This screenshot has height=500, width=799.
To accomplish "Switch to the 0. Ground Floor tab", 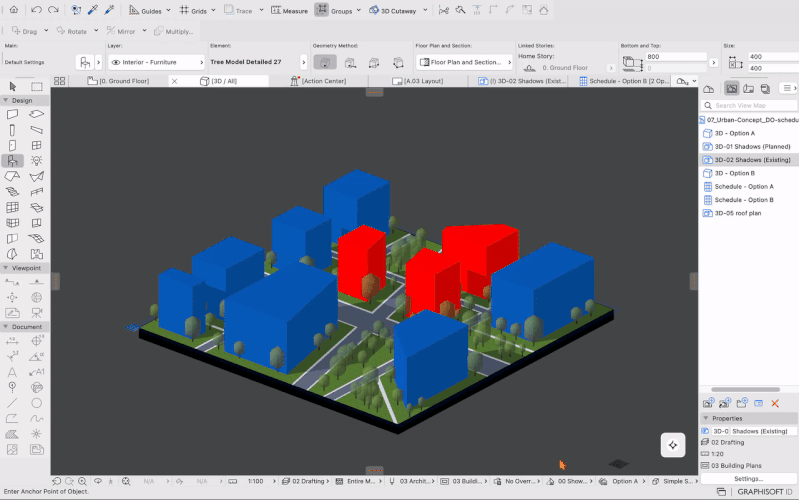I will (x=118, y=81).
